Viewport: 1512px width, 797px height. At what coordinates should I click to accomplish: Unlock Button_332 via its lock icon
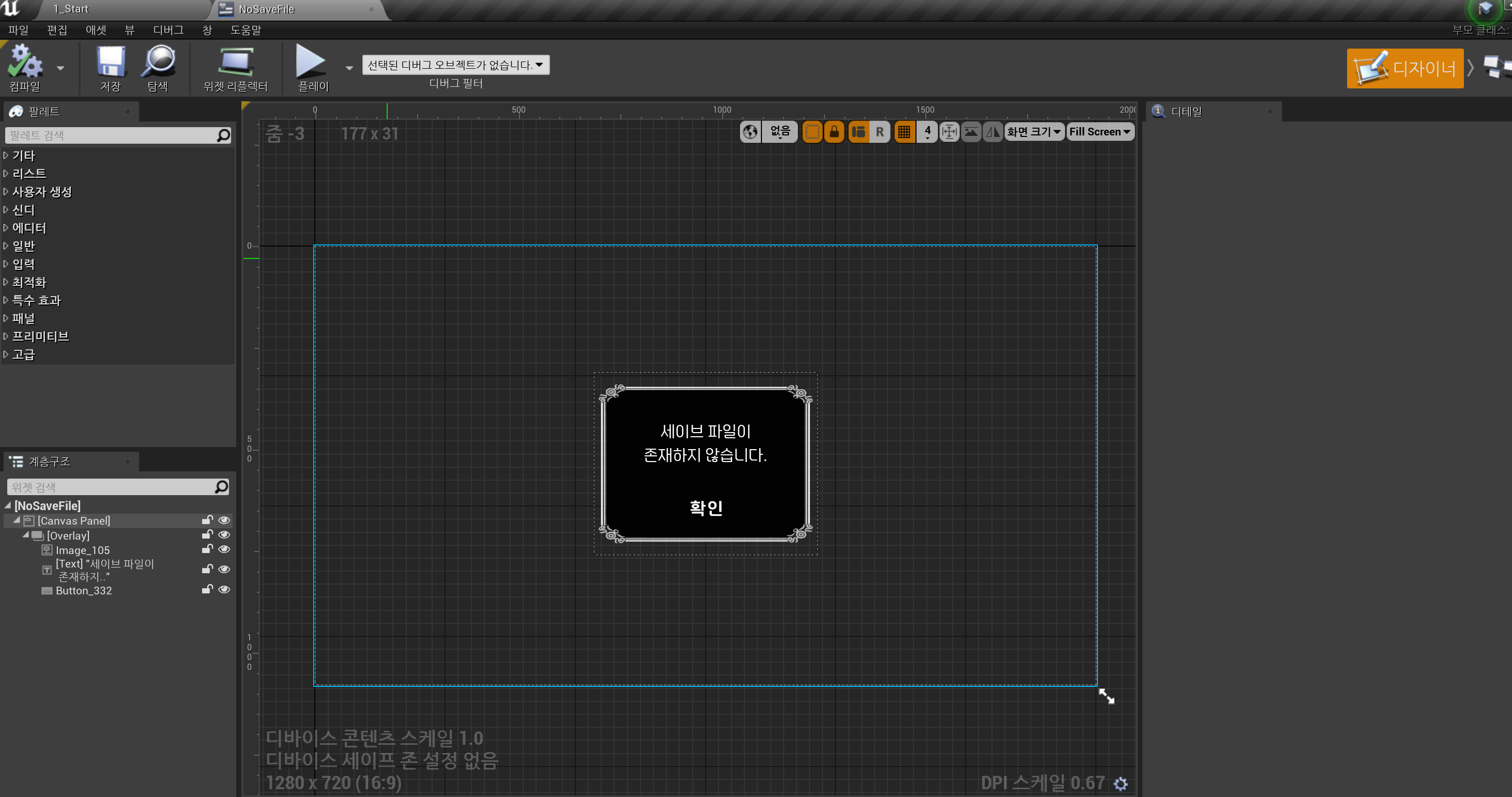click(207, 589)
